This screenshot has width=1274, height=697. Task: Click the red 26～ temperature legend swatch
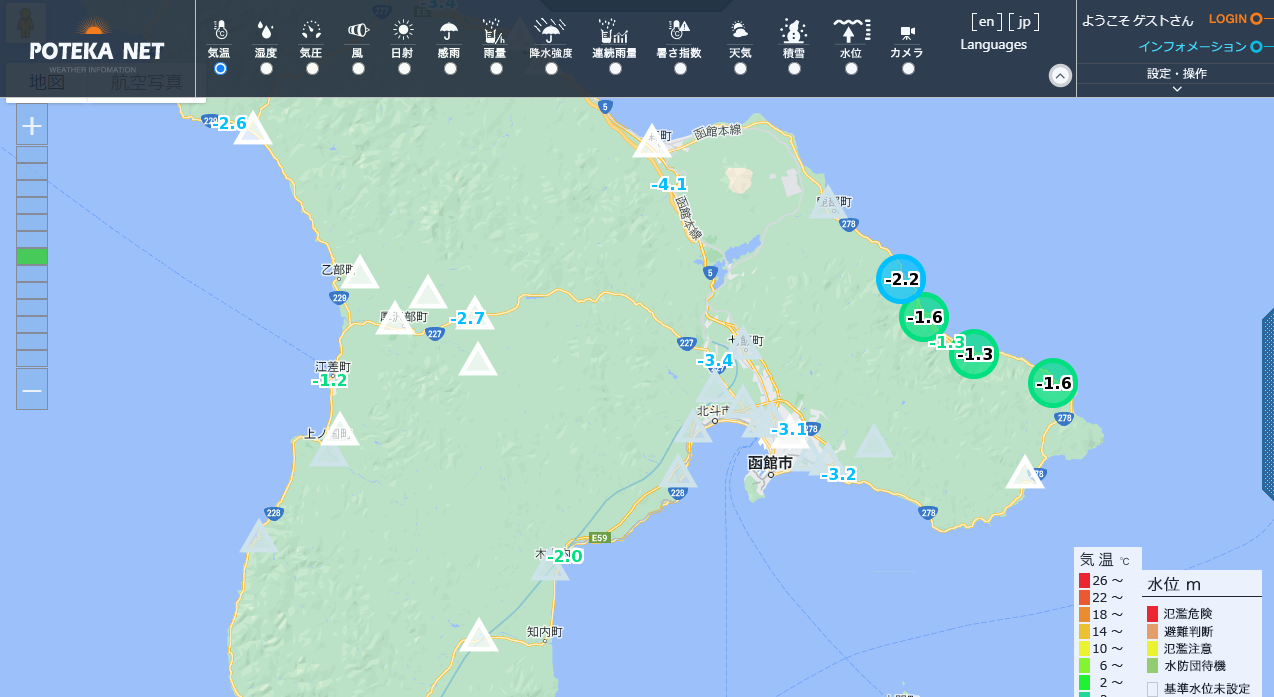tap(1084, 581)
